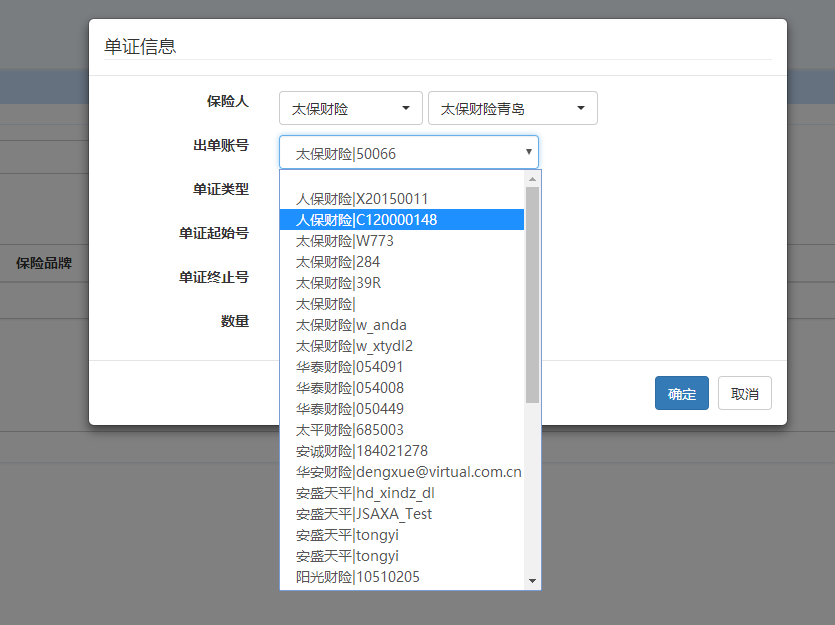Click the dropdown list scrollbar thumb
The width and height of the screenshot is (835, 625).
[x=533, y=295]
